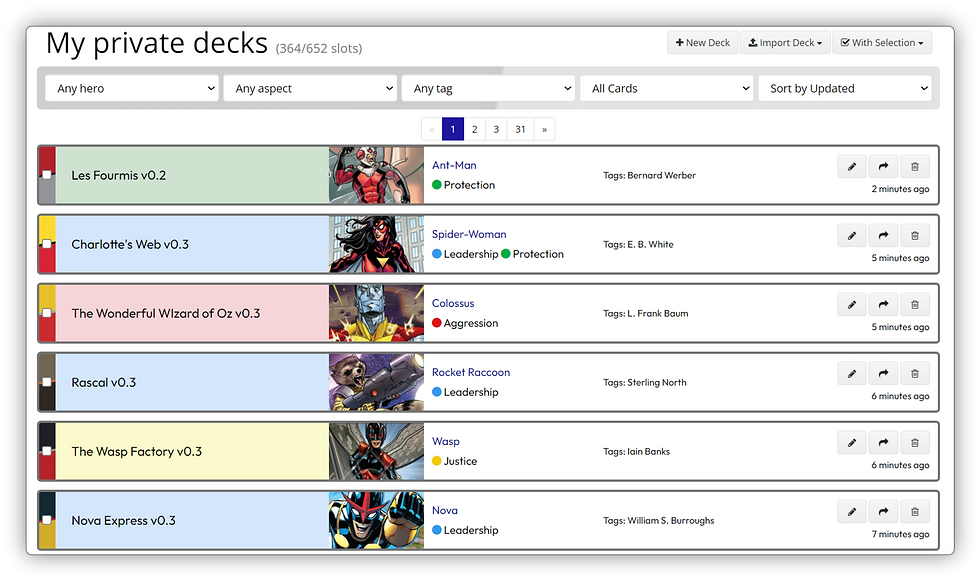Go to pagination page 1

tap(452, 129)
